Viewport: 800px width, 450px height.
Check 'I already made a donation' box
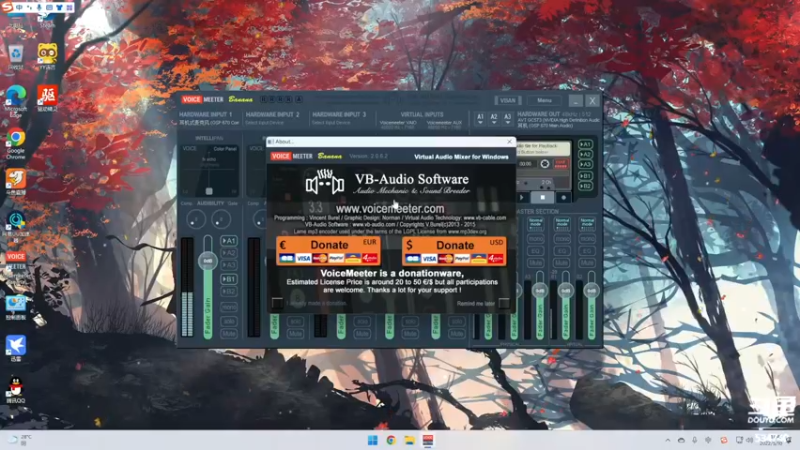pos(277,303)
